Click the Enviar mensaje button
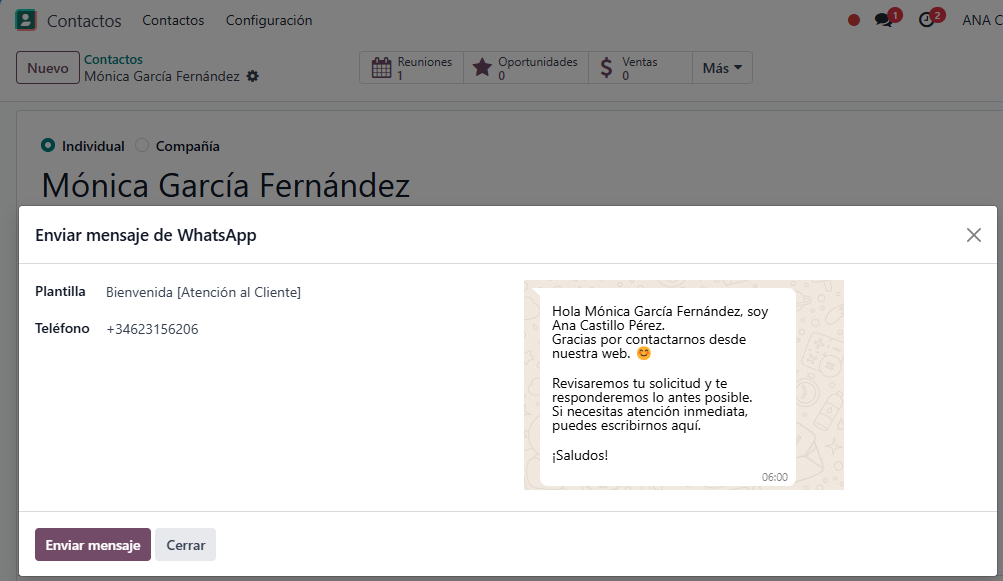 point(93,545)
